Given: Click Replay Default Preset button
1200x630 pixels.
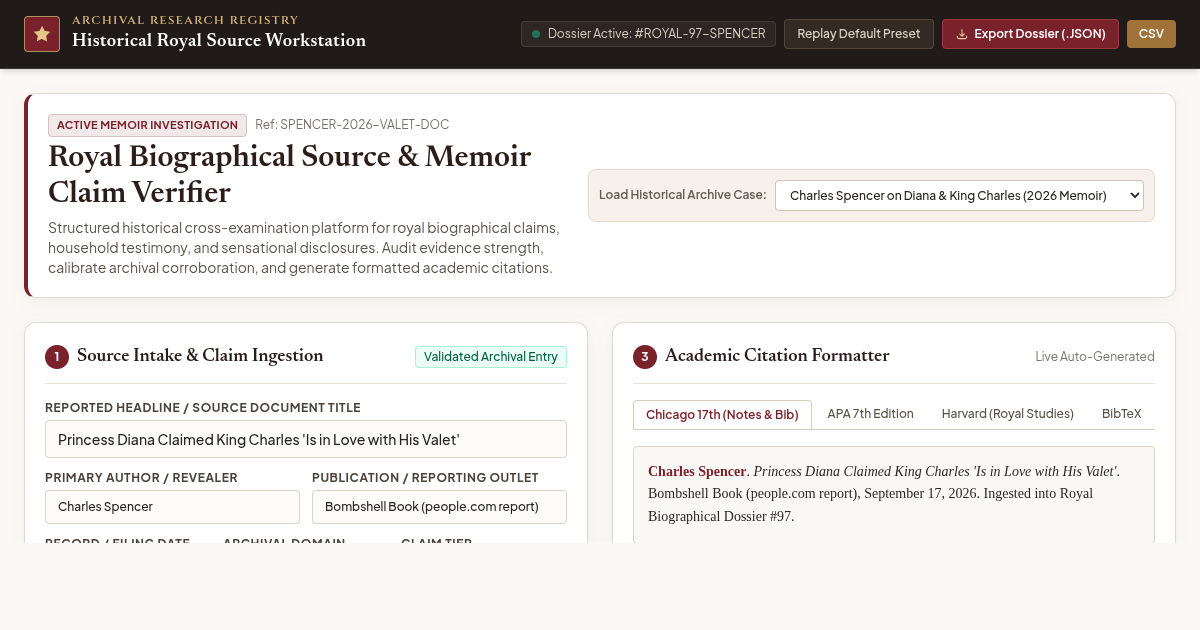Looking at the screenshot, I should click(859, 34).
